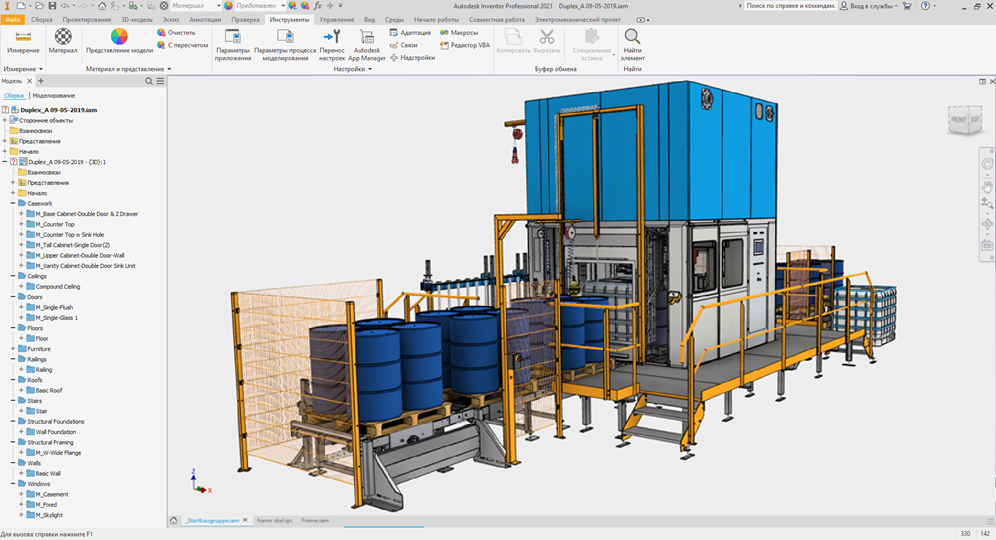Collapse the Casework folder in tree

point(12,203)
